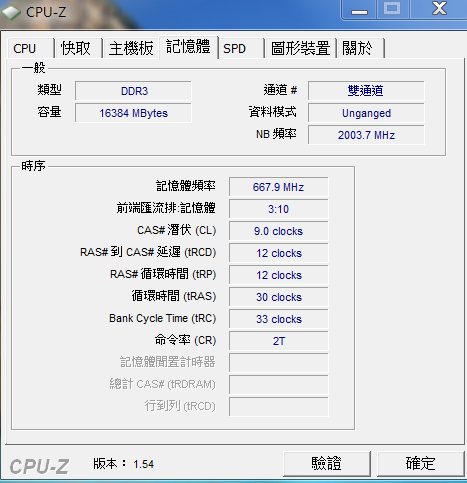This screenshot has height=483, width=467.
Task: Click the Bank Cycle Time (tRC) label
Action: point(163,318)
